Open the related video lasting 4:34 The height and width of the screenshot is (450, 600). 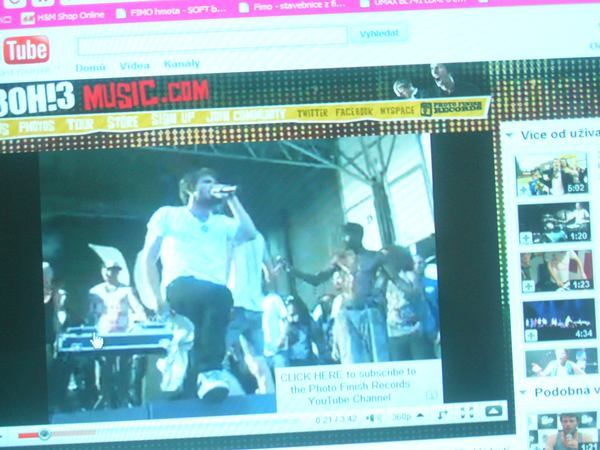559,320
